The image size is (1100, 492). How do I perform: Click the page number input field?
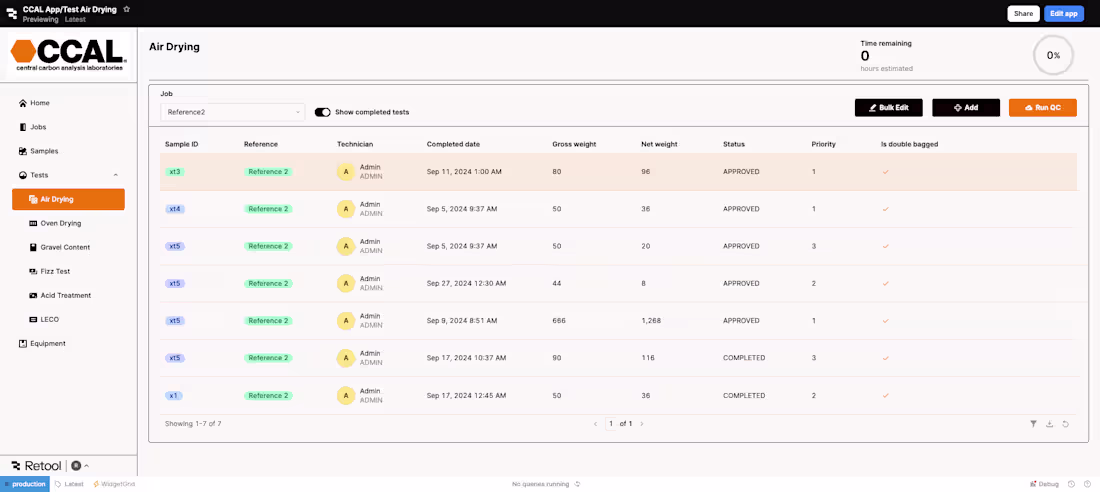click(x=611, y=424)
